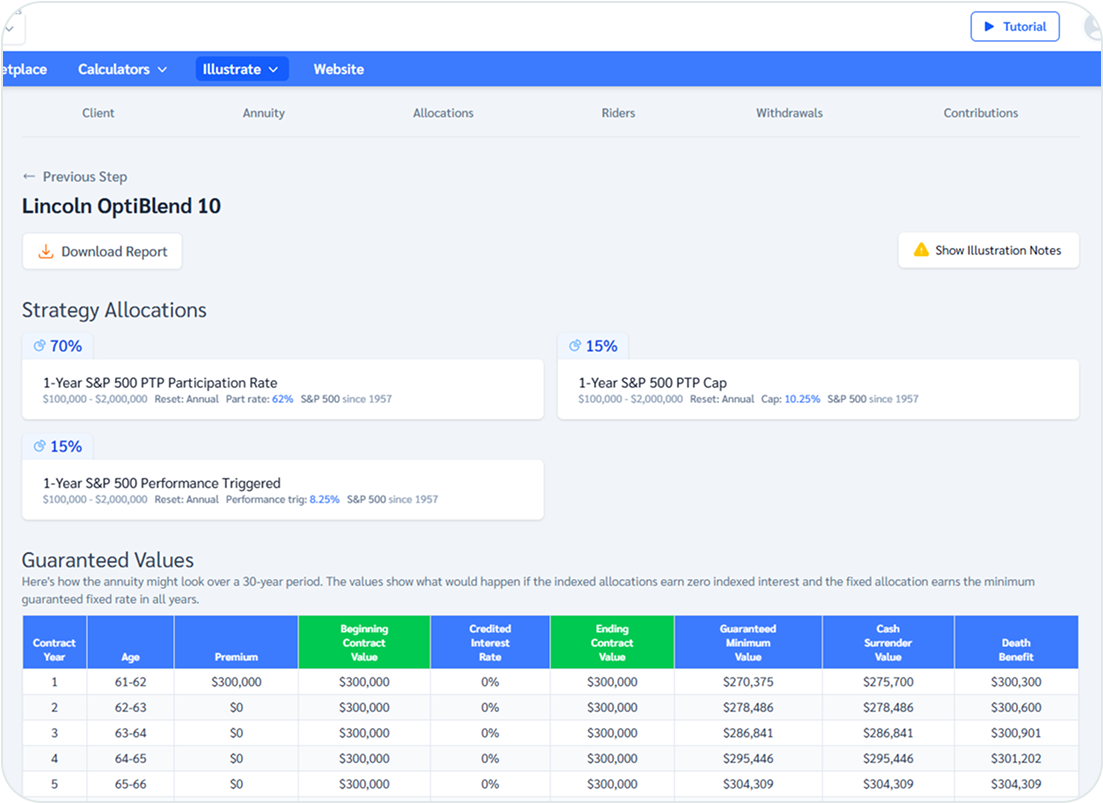The height and width of the screenshot is (803, 1103).
Task: Open the Calculators menu
Action: click(x=122, y=69)
